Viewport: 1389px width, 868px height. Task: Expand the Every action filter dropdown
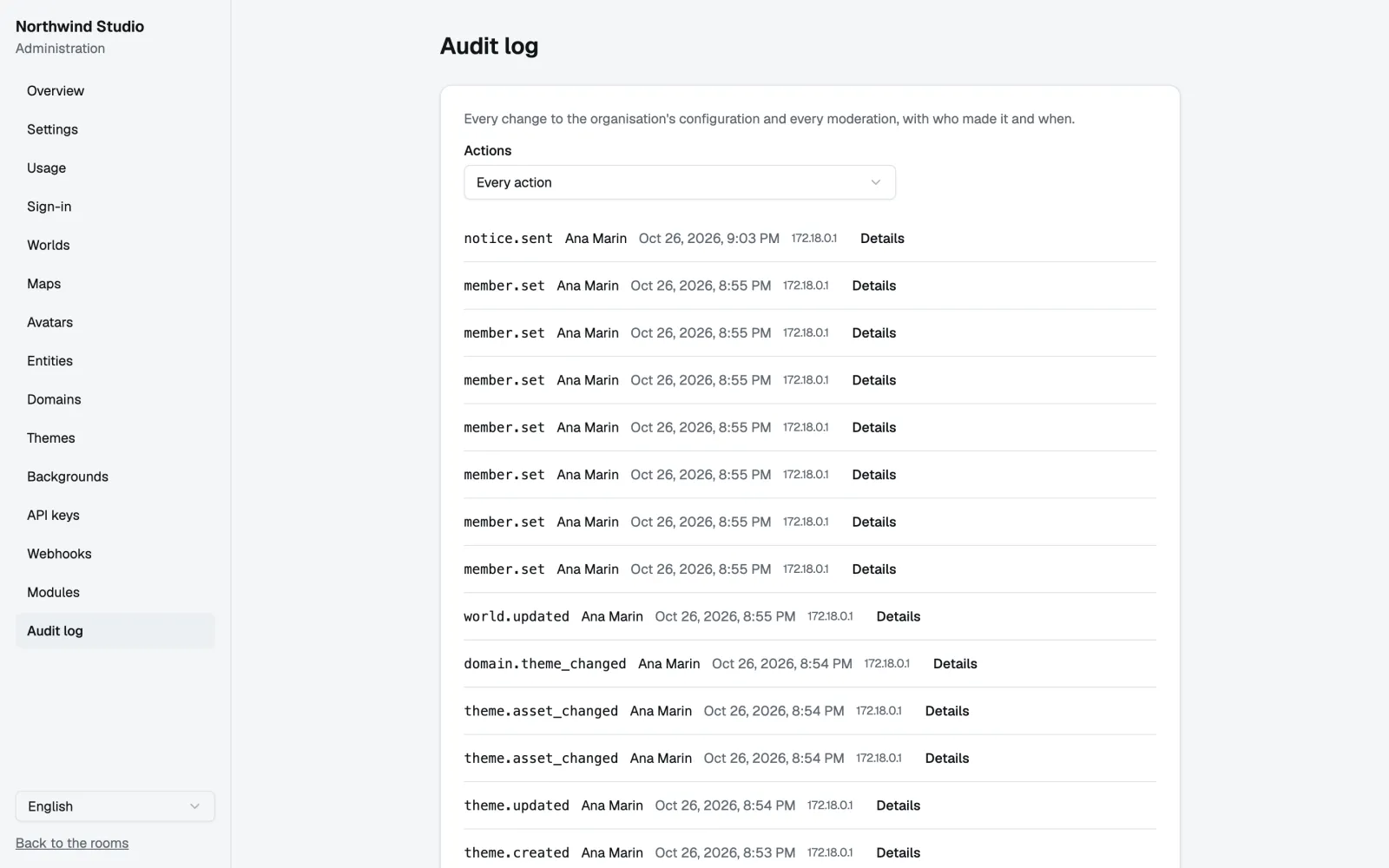680,183
